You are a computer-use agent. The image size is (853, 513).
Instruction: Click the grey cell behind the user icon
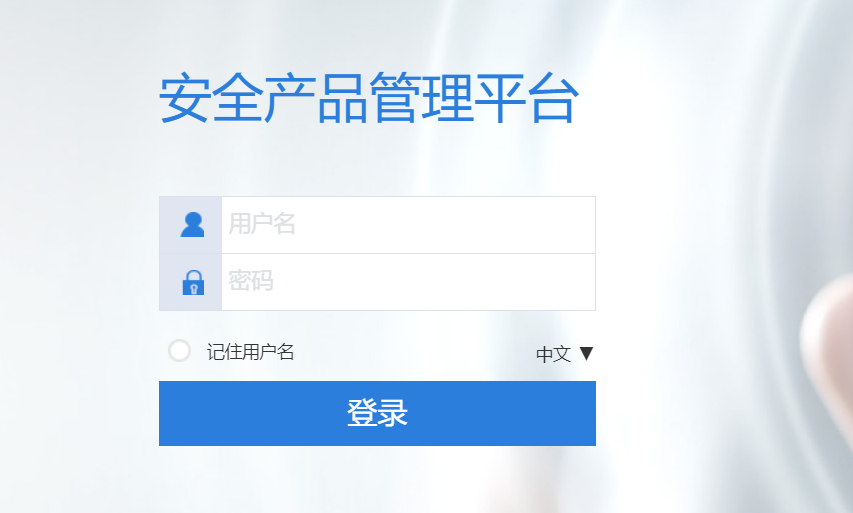[190, 225]
